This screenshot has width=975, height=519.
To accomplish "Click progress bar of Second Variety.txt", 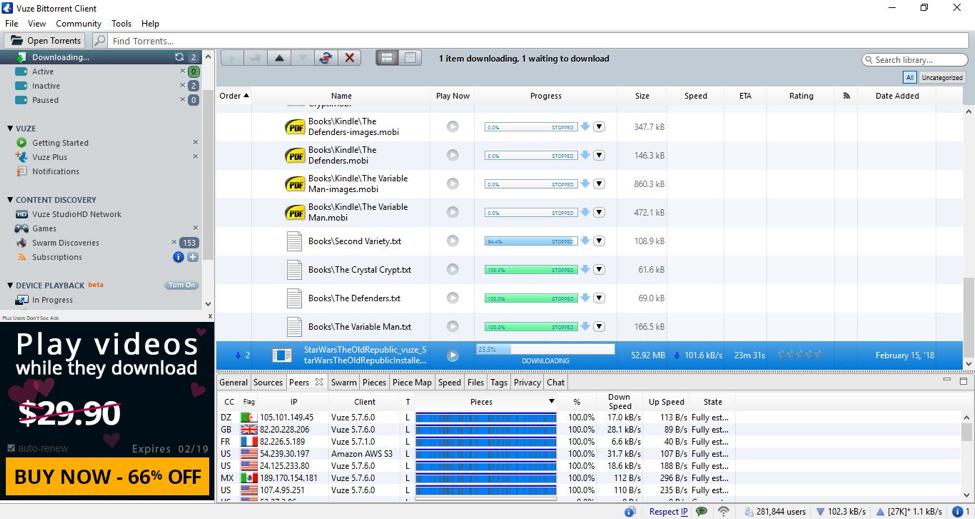I will click(x=530, y=241).
